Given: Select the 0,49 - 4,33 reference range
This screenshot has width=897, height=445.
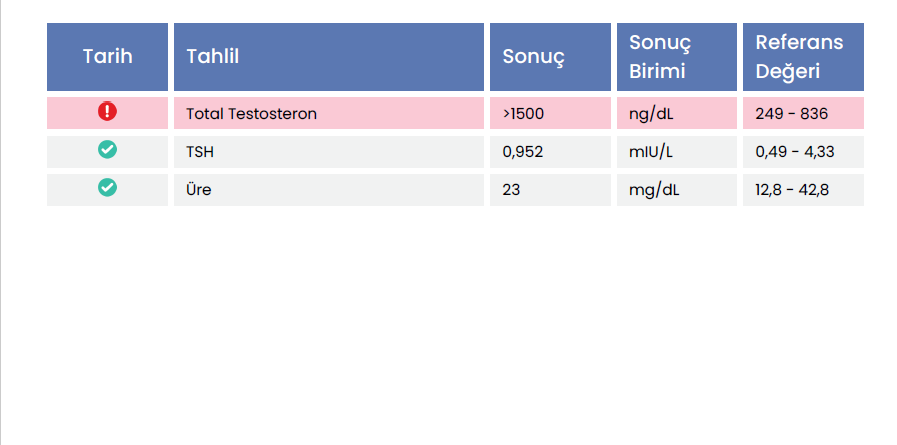Looking at the screenshot, I should (x=794, y=152).
